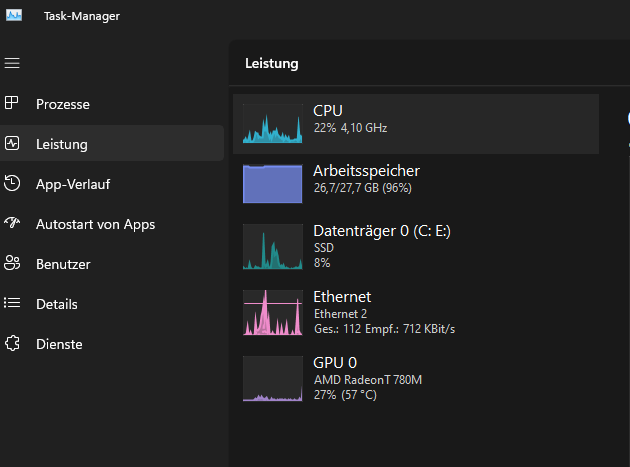Click the Details list icon in sidebar
This screenshot has height=467, width=630.
point(12,303)
